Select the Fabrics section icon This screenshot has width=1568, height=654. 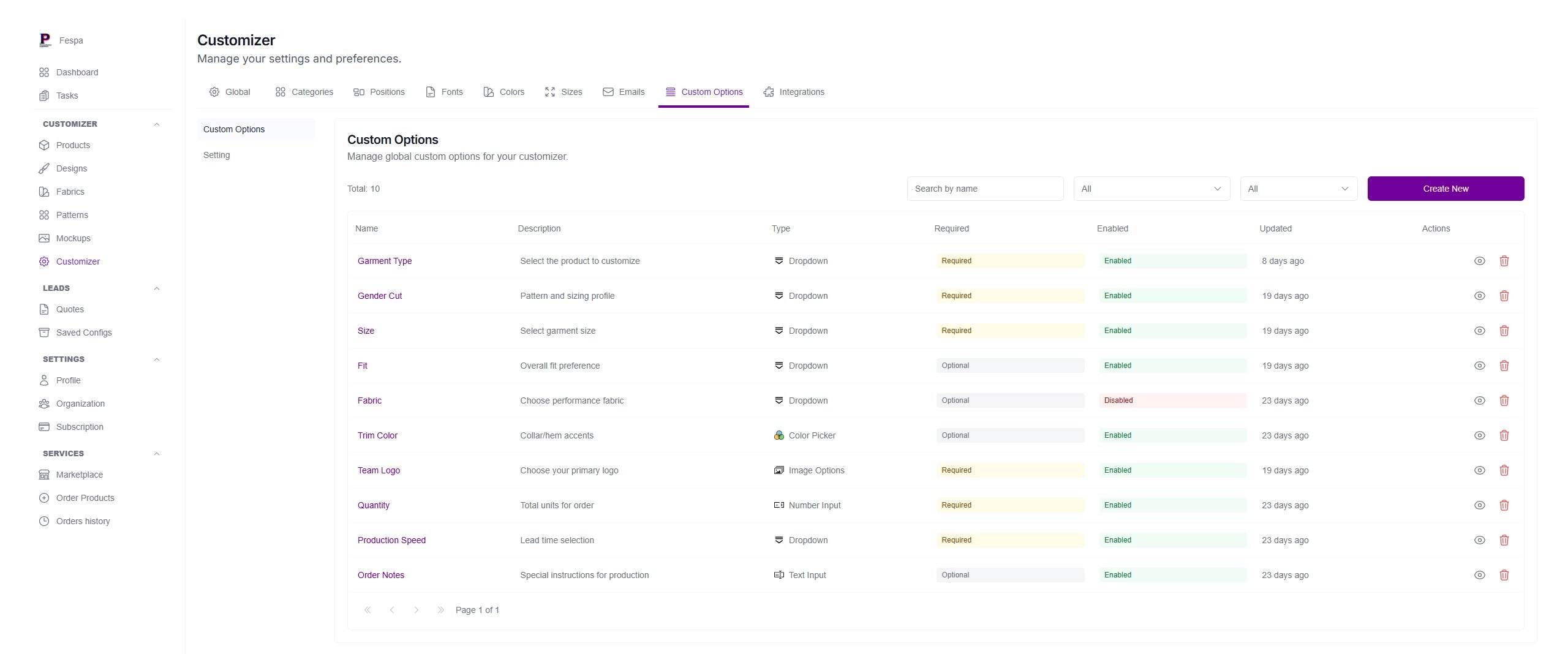[43, 191]
